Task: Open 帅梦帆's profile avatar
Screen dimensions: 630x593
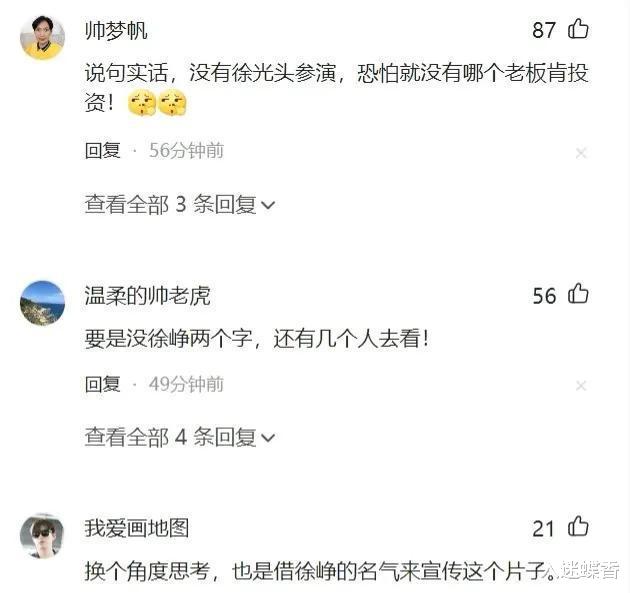Action: (43, 37)
